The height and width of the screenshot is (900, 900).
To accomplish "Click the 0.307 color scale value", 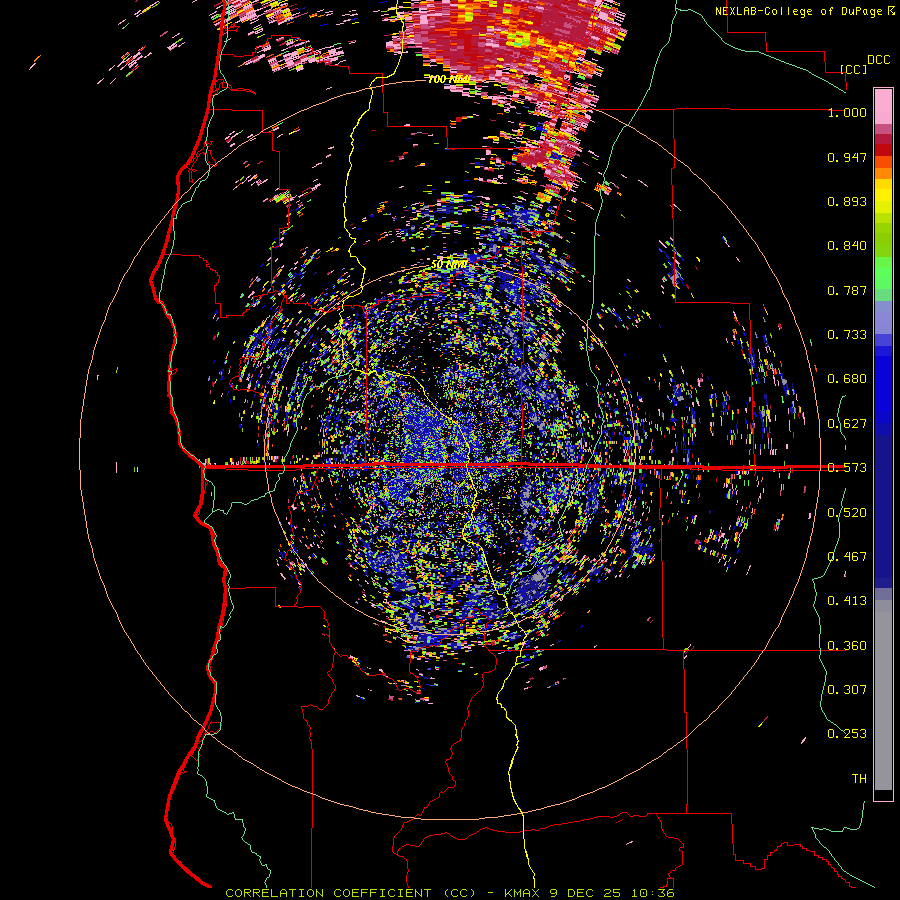I will coord(847,689).
